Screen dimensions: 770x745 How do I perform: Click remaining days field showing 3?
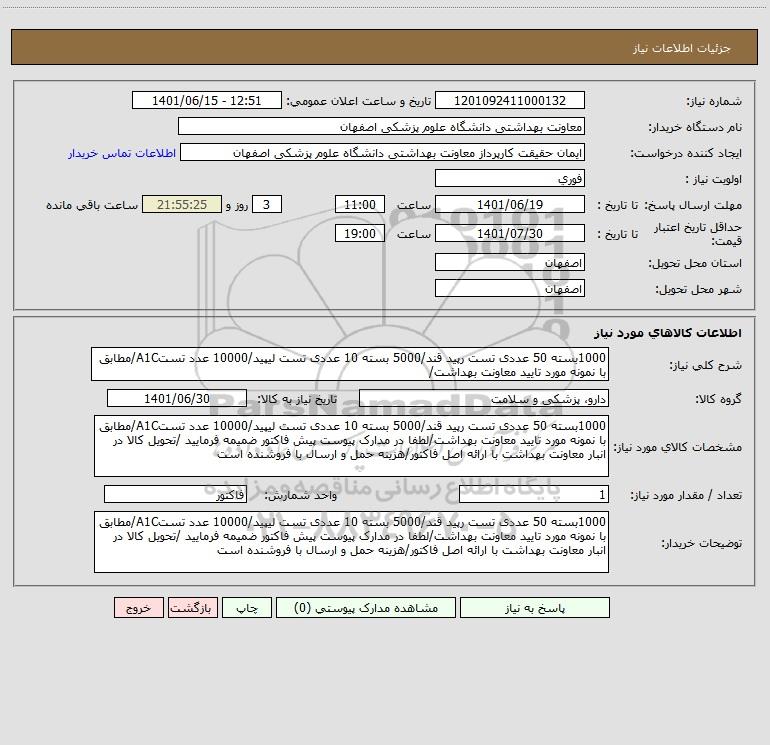click(x=267, y=204)
